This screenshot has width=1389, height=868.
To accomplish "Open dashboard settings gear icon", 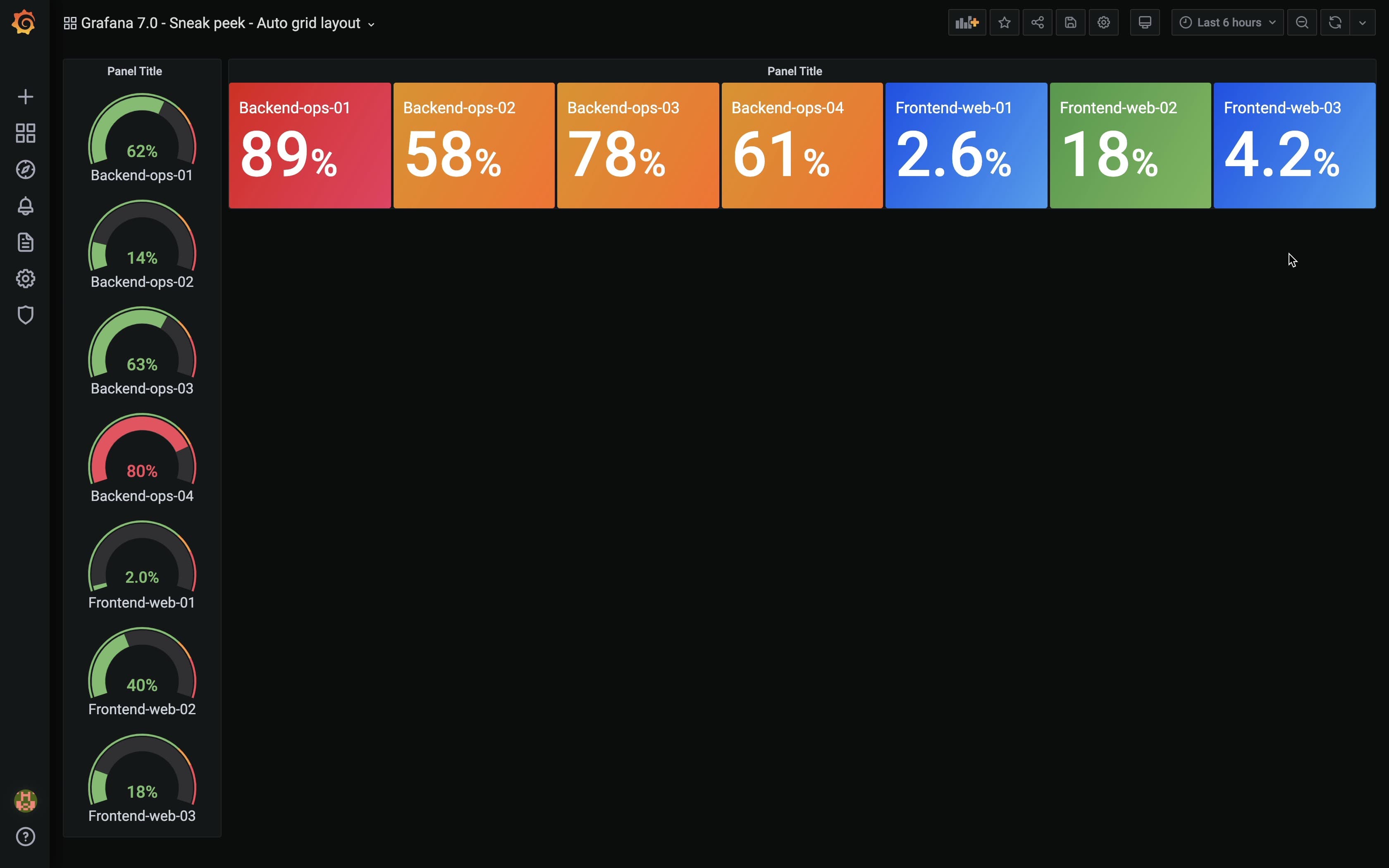I will (x=1103, y=22).
